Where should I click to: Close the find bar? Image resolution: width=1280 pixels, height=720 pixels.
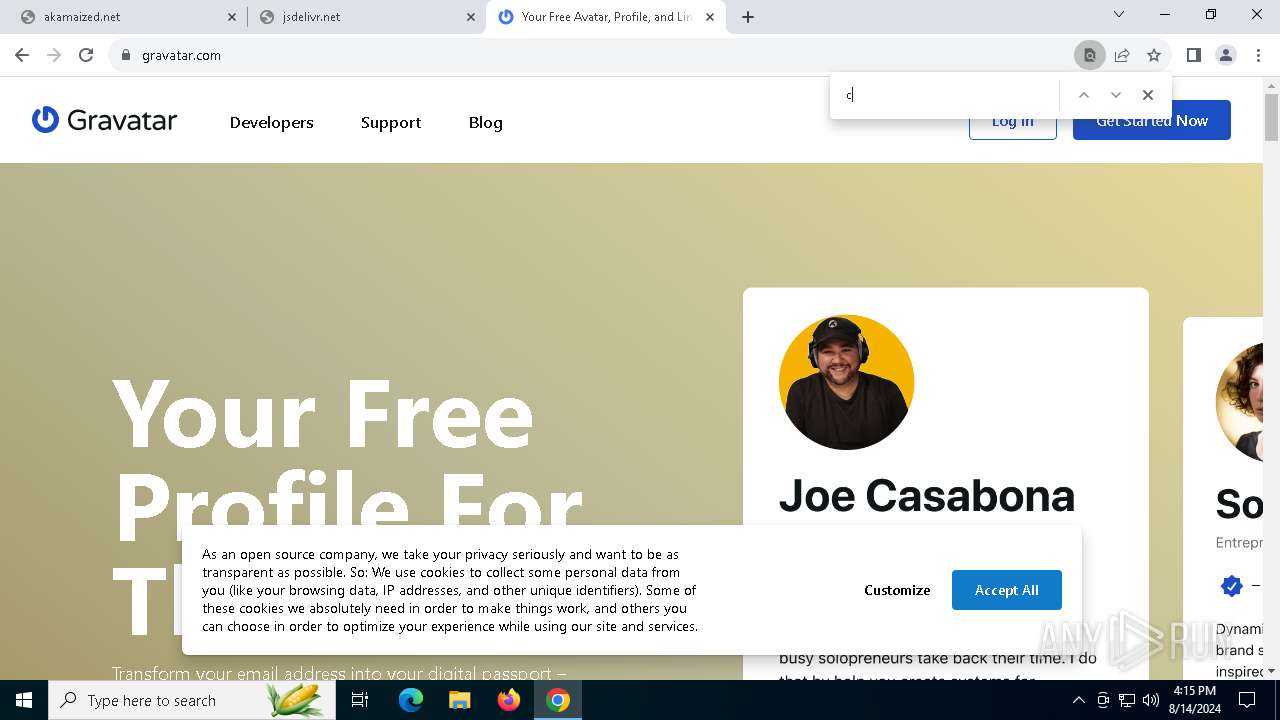coord(1148,95)
